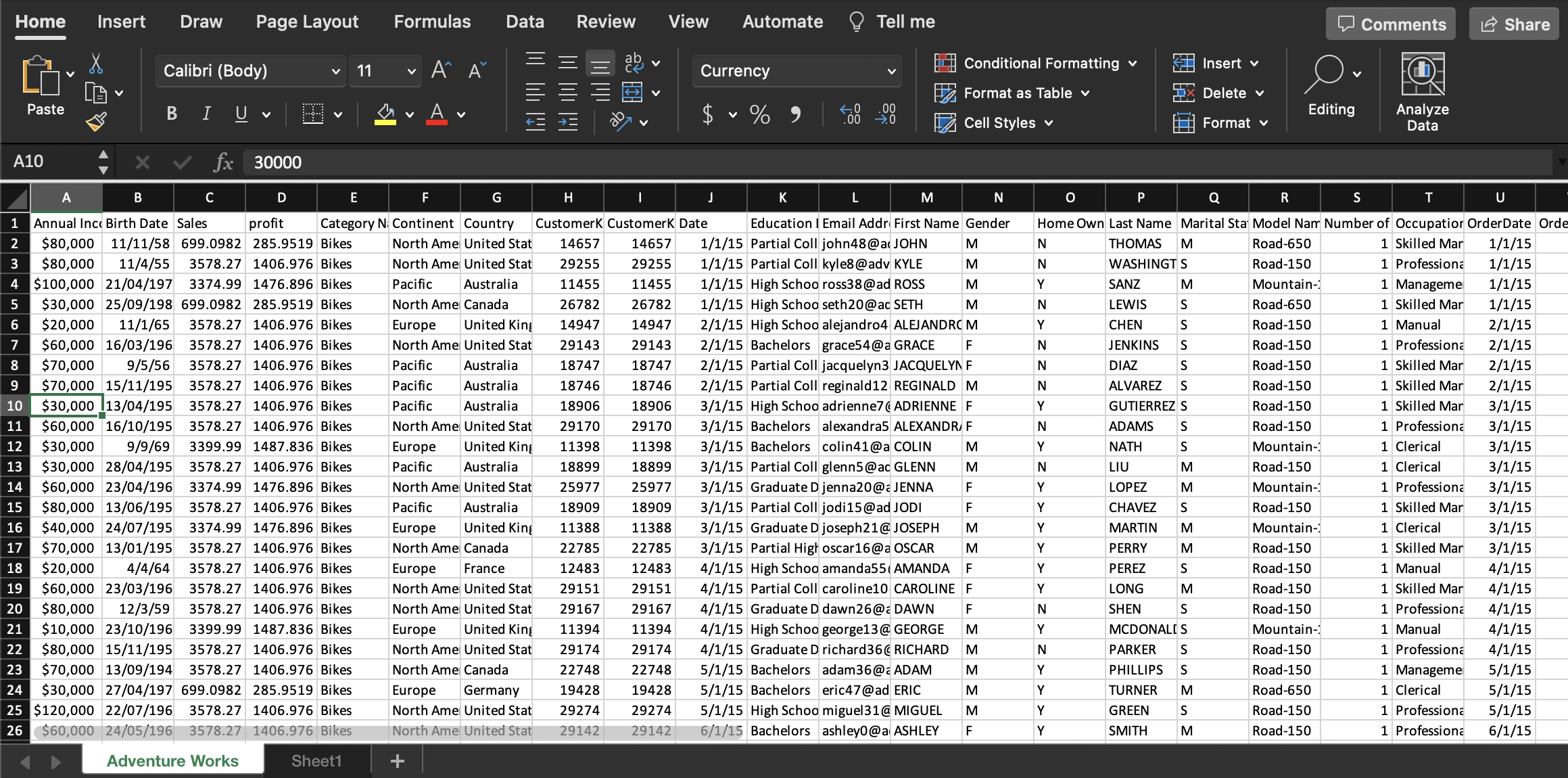1568x778 pixels.
Task: Click the Insert Function fx icon
Action: pos(222,162)
